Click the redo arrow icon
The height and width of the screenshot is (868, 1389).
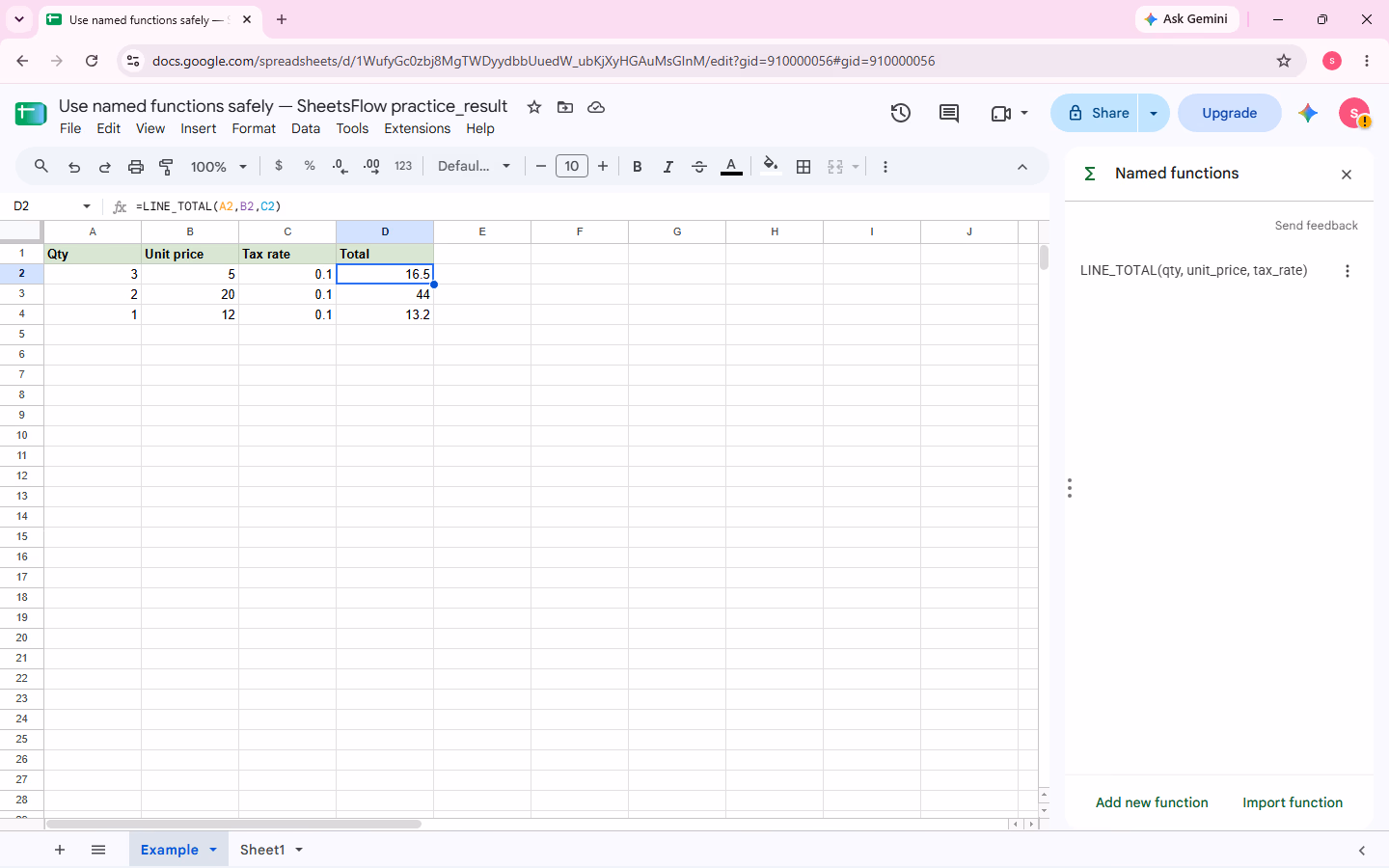[104, 167]
